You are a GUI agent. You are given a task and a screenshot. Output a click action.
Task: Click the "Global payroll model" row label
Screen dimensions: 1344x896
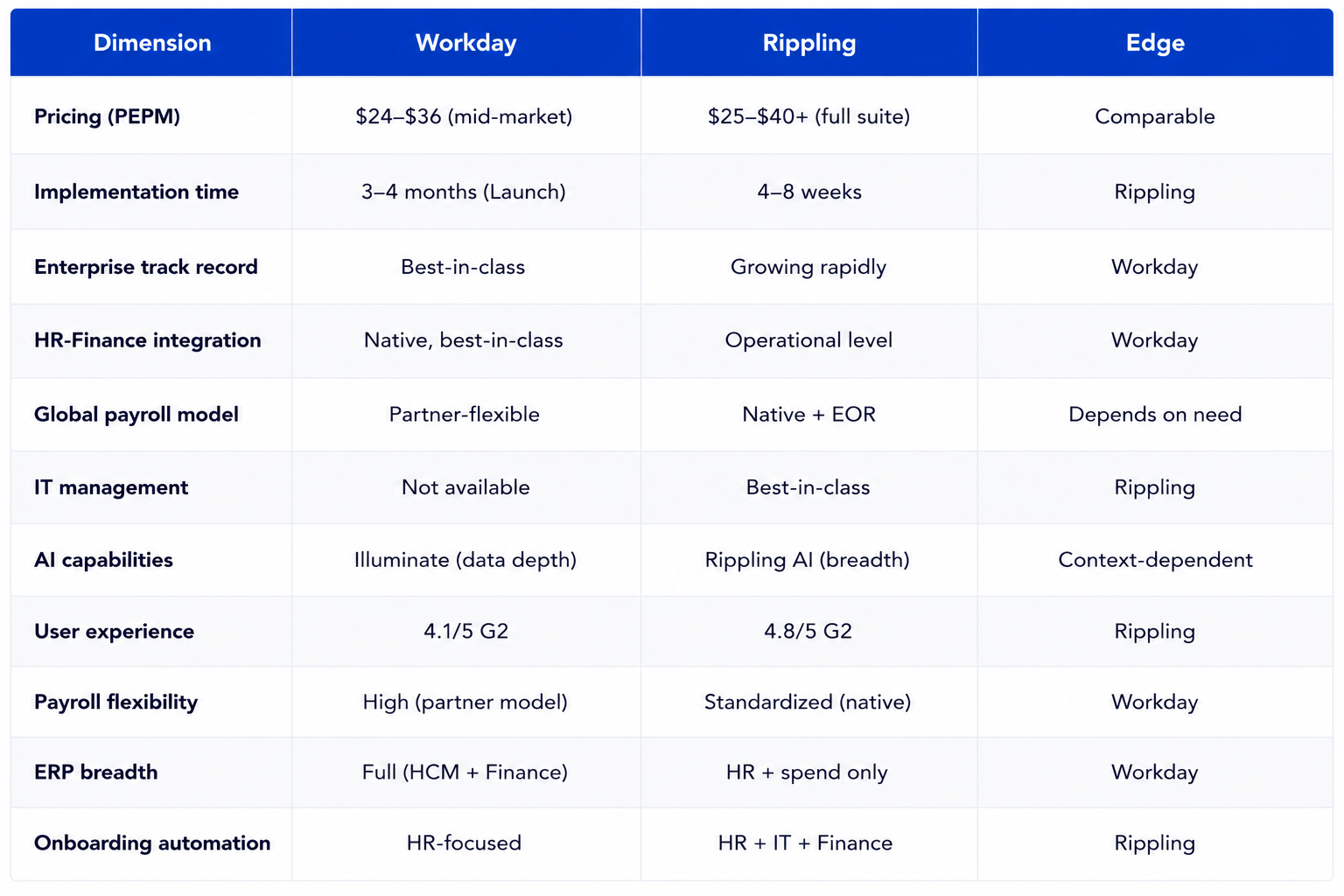(136, 414)
